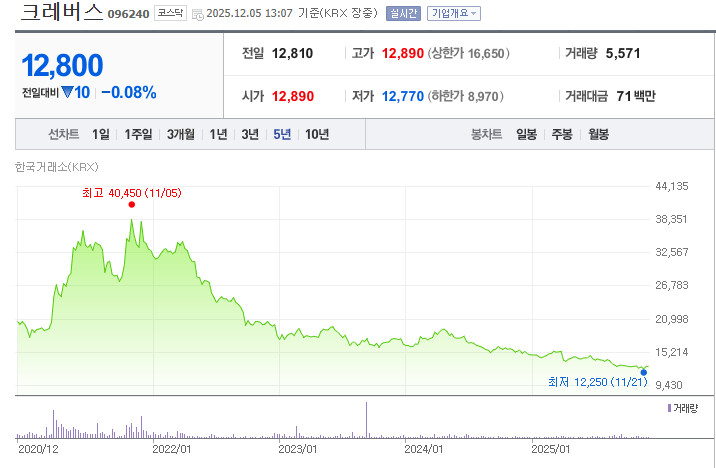Click the 봉차트 label
Screen dimensions: 716x468
click(487, 134)
